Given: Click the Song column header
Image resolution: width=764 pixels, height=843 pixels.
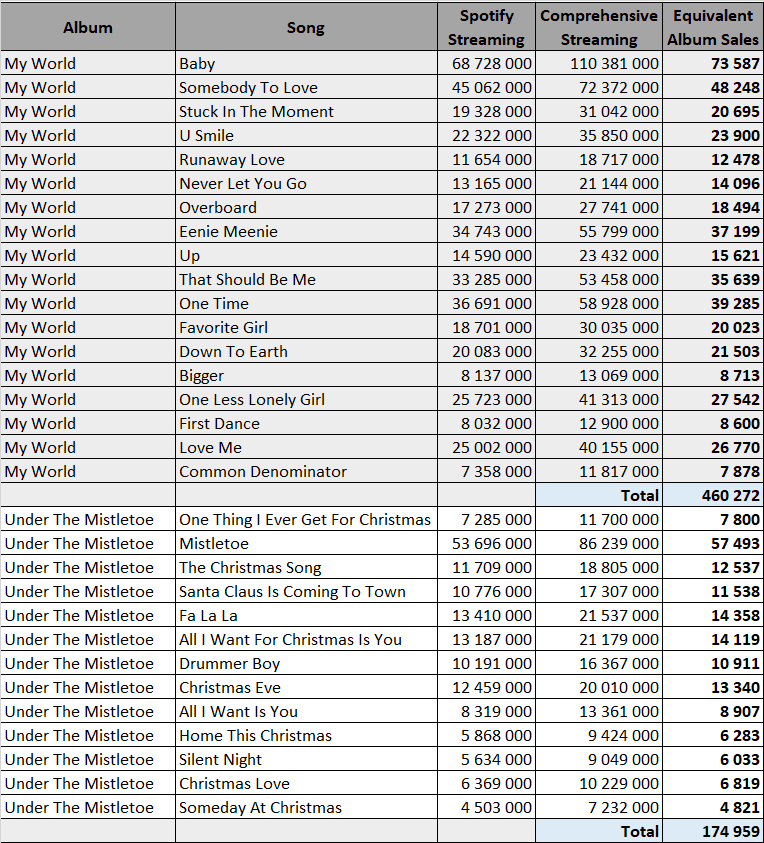Looking at the screenshot, I should (306, 27).
